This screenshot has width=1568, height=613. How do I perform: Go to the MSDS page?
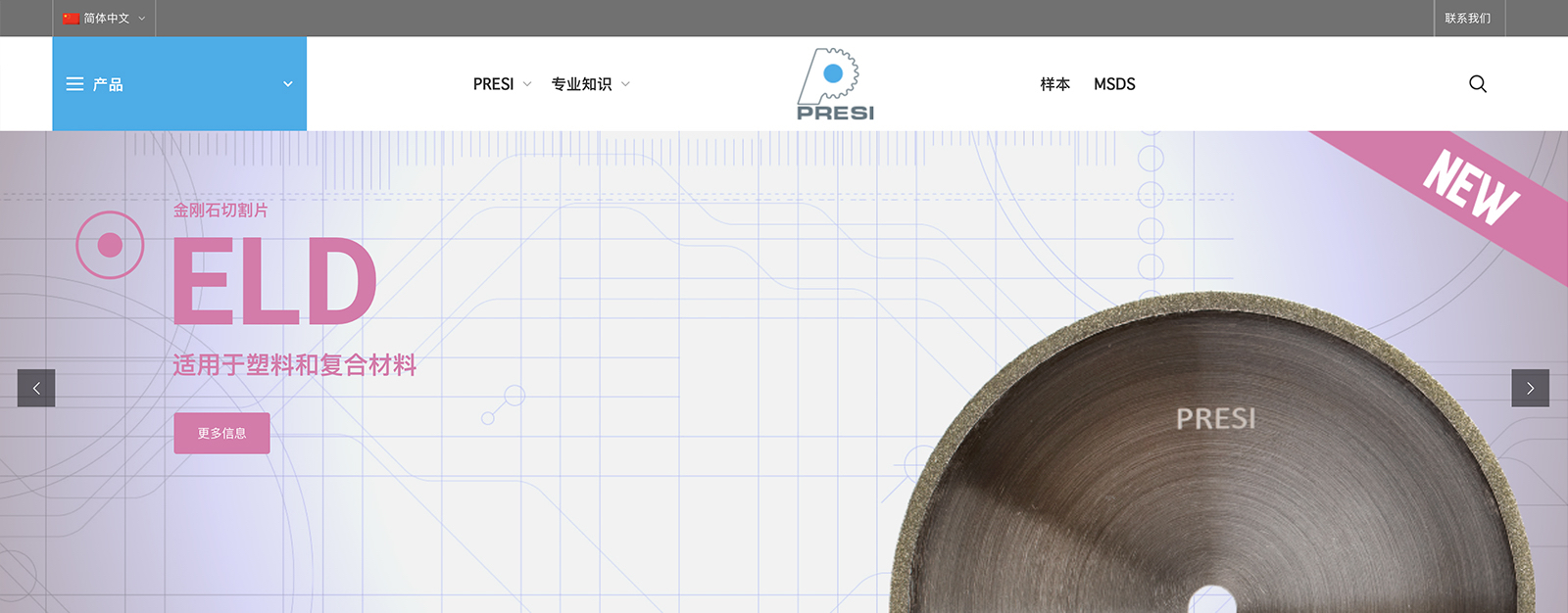click(x=1114, y=84)
